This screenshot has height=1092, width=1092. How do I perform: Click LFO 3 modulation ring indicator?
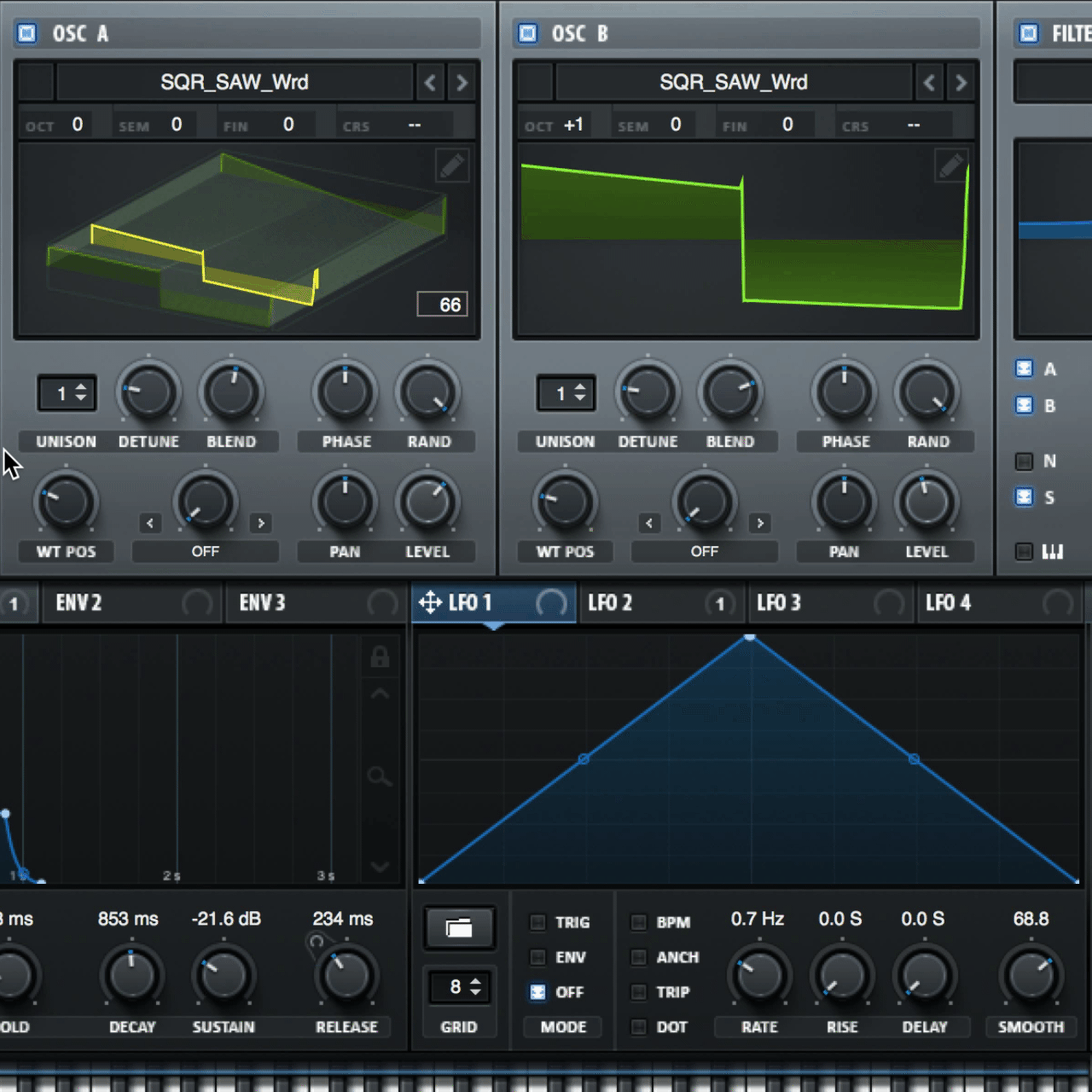889,603
